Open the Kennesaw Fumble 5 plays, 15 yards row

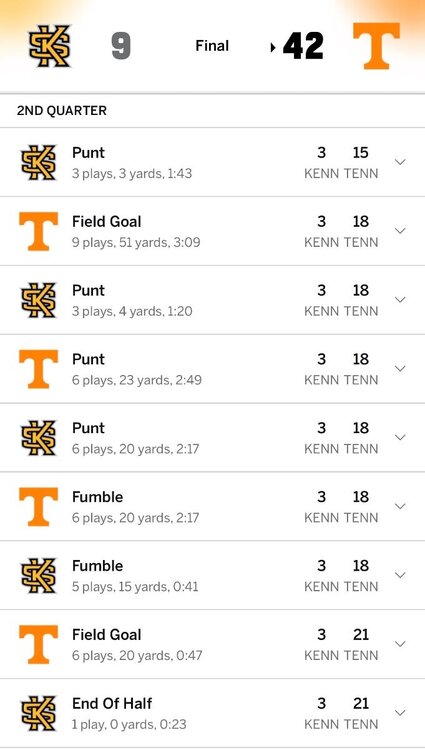(212, 575)
